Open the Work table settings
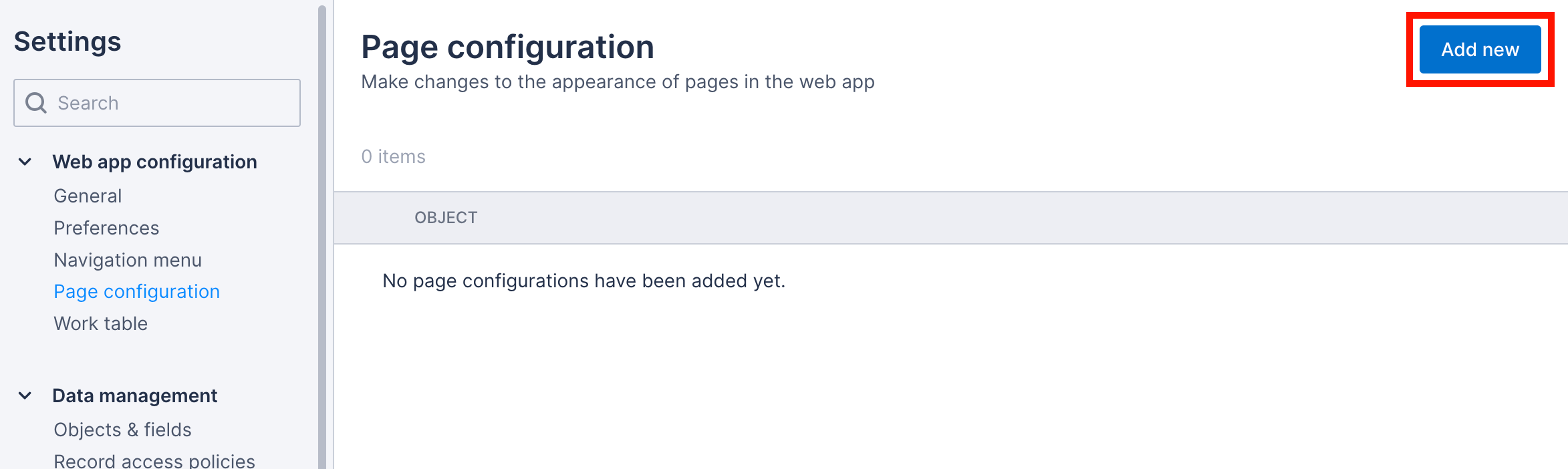The image size is (1568, 469). (100, 323)
